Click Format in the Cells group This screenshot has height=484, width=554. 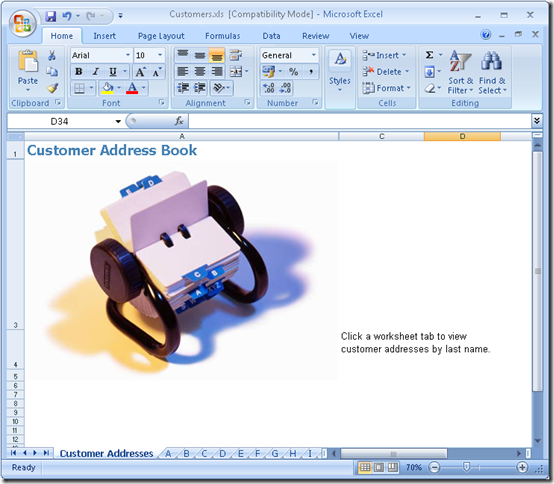(x=387, y=88)
